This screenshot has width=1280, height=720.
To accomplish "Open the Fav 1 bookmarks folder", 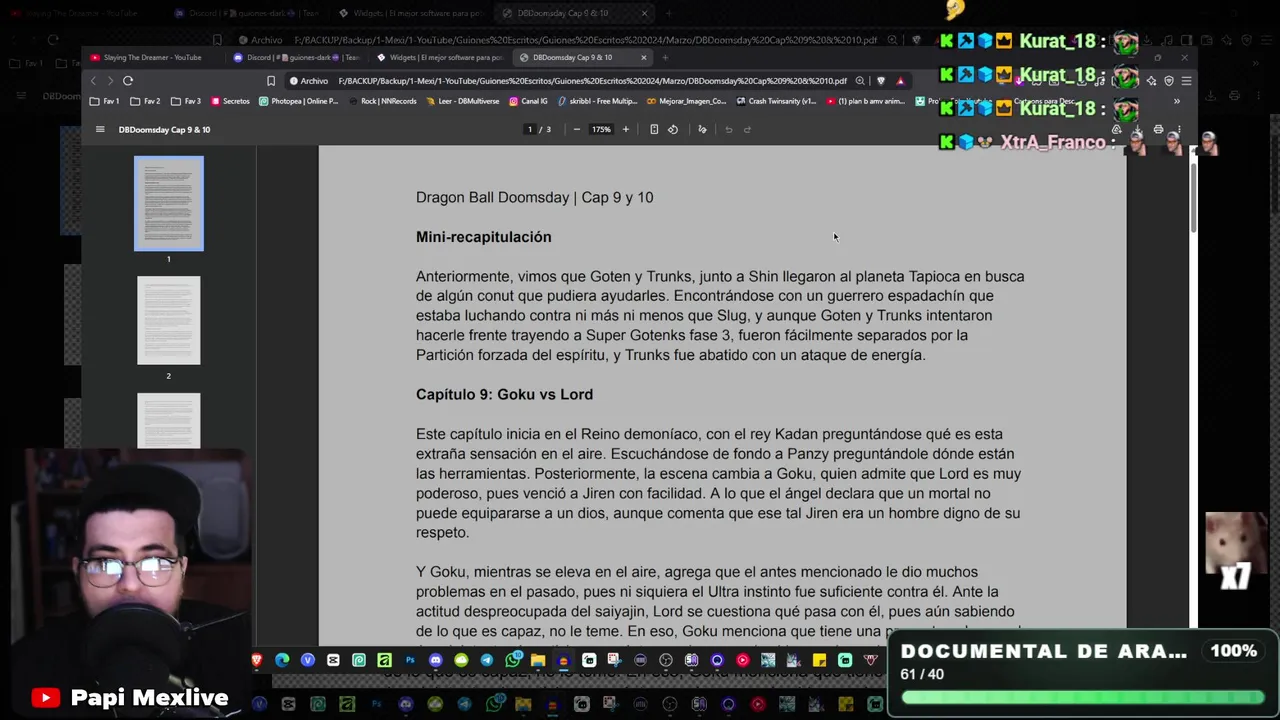I will (105, 101).
